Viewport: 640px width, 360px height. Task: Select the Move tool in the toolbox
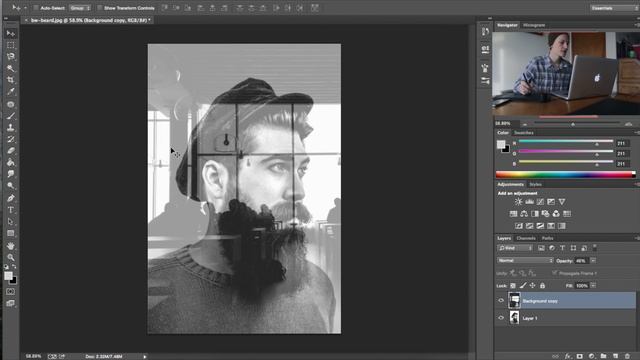click(11, 33)
